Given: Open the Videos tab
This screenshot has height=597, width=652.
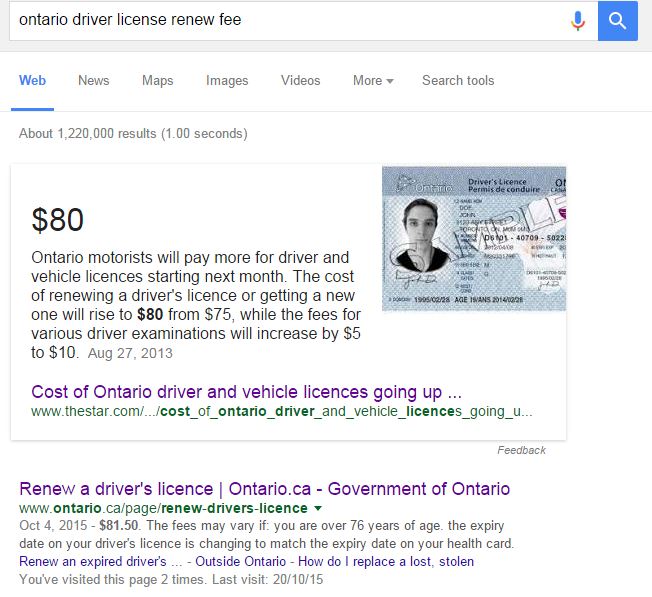Looking at the screenshot, I should [x=301, y=80].
